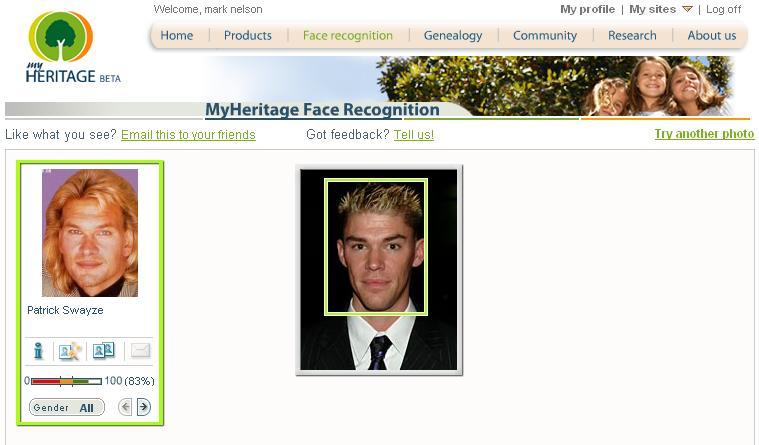Expand the My sites dropdown arrow
The image size is (759, 445).
tap(687, 9)
